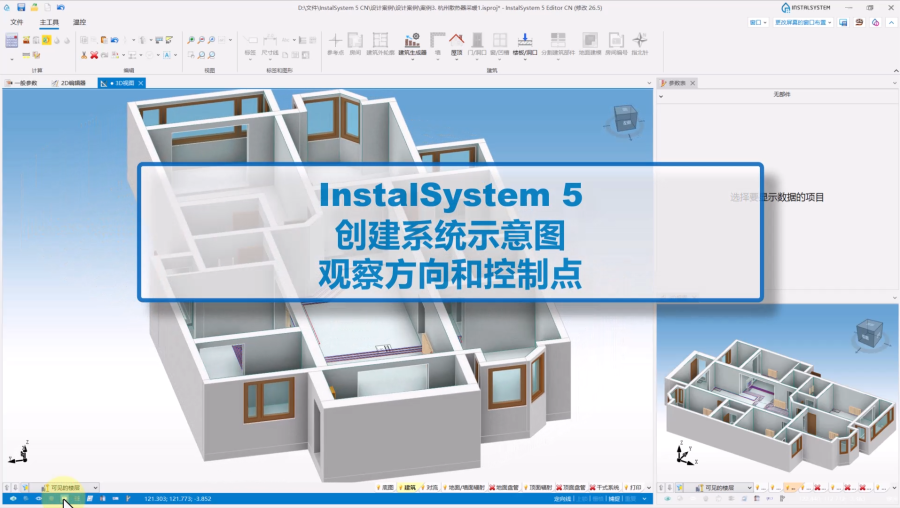This screenshot has height=508, width=900.
Task: Toggle the 顶面盘管 layer visibility
Action: click(x=571, y=487)
